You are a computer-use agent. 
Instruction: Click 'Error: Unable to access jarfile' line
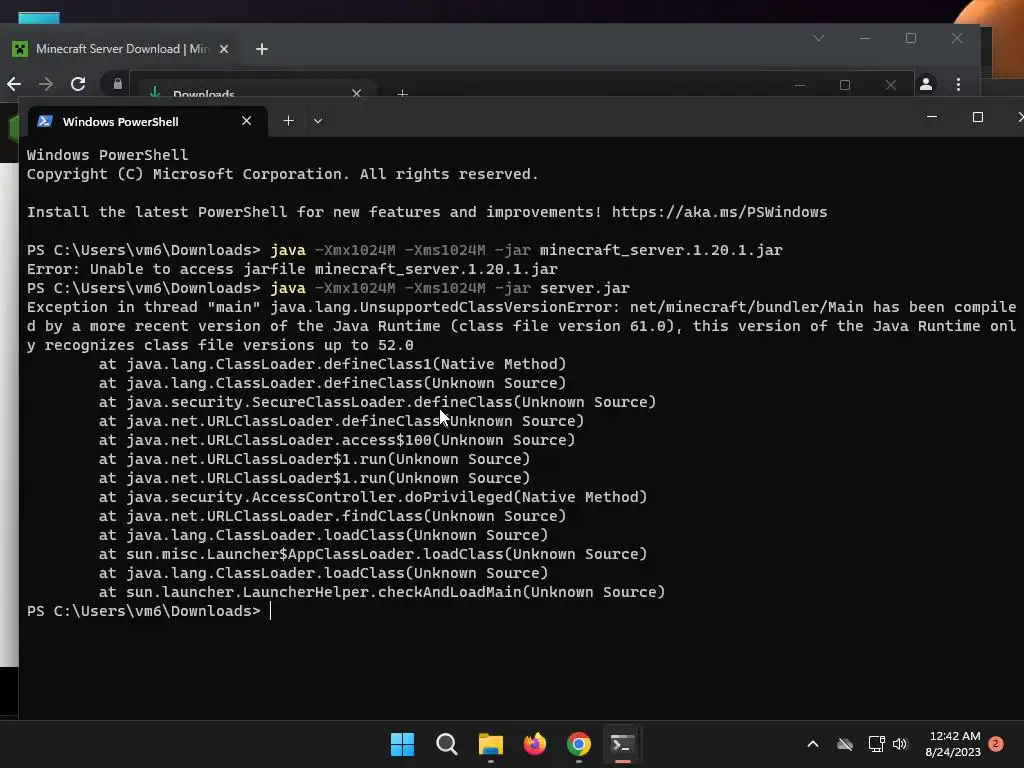(x=292, y=269)
